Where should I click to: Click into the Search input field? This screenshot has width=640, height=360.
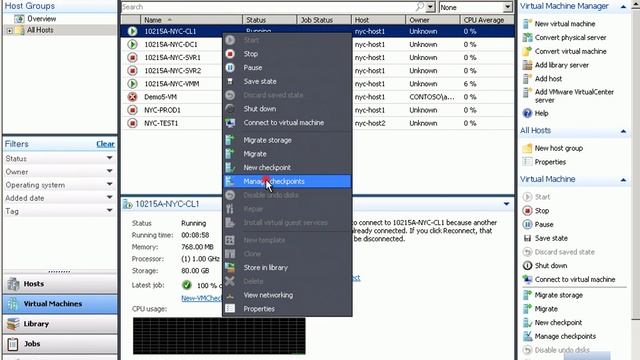click(268, 7)
